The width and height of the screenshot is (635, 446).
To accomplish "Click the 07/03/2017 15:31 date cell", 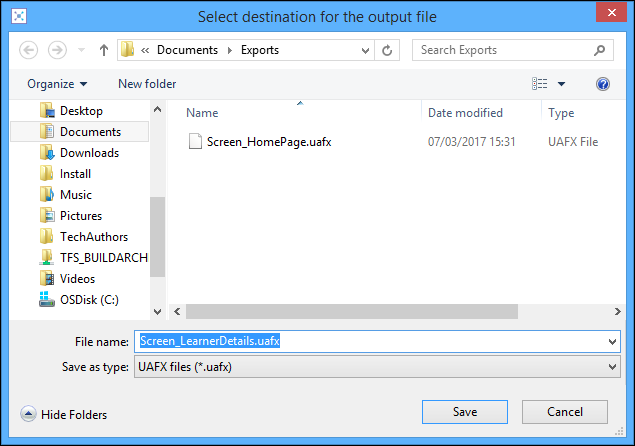I will tap(471, 142).
